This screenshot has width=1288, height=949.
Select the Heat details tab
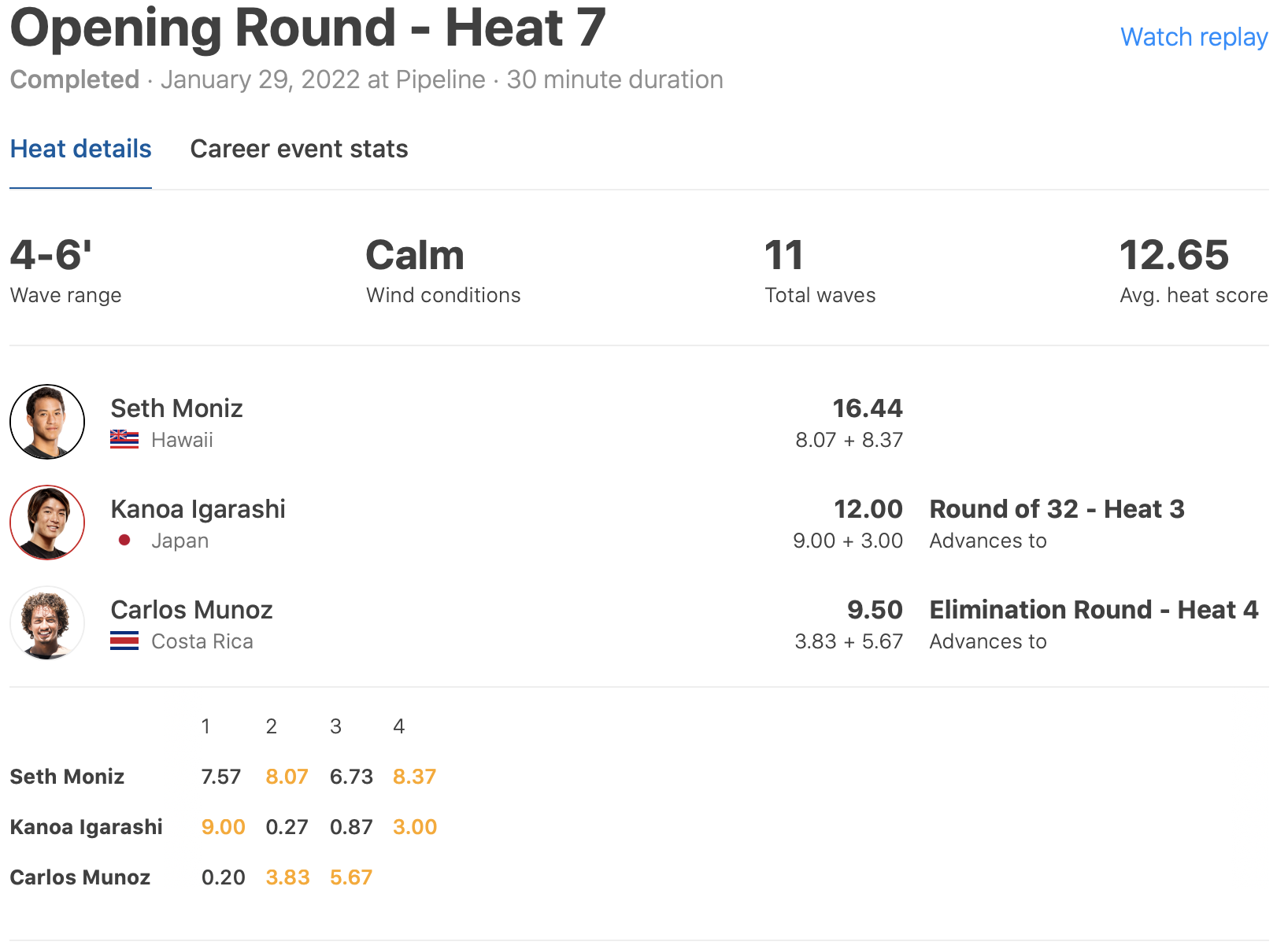point(80,149)
